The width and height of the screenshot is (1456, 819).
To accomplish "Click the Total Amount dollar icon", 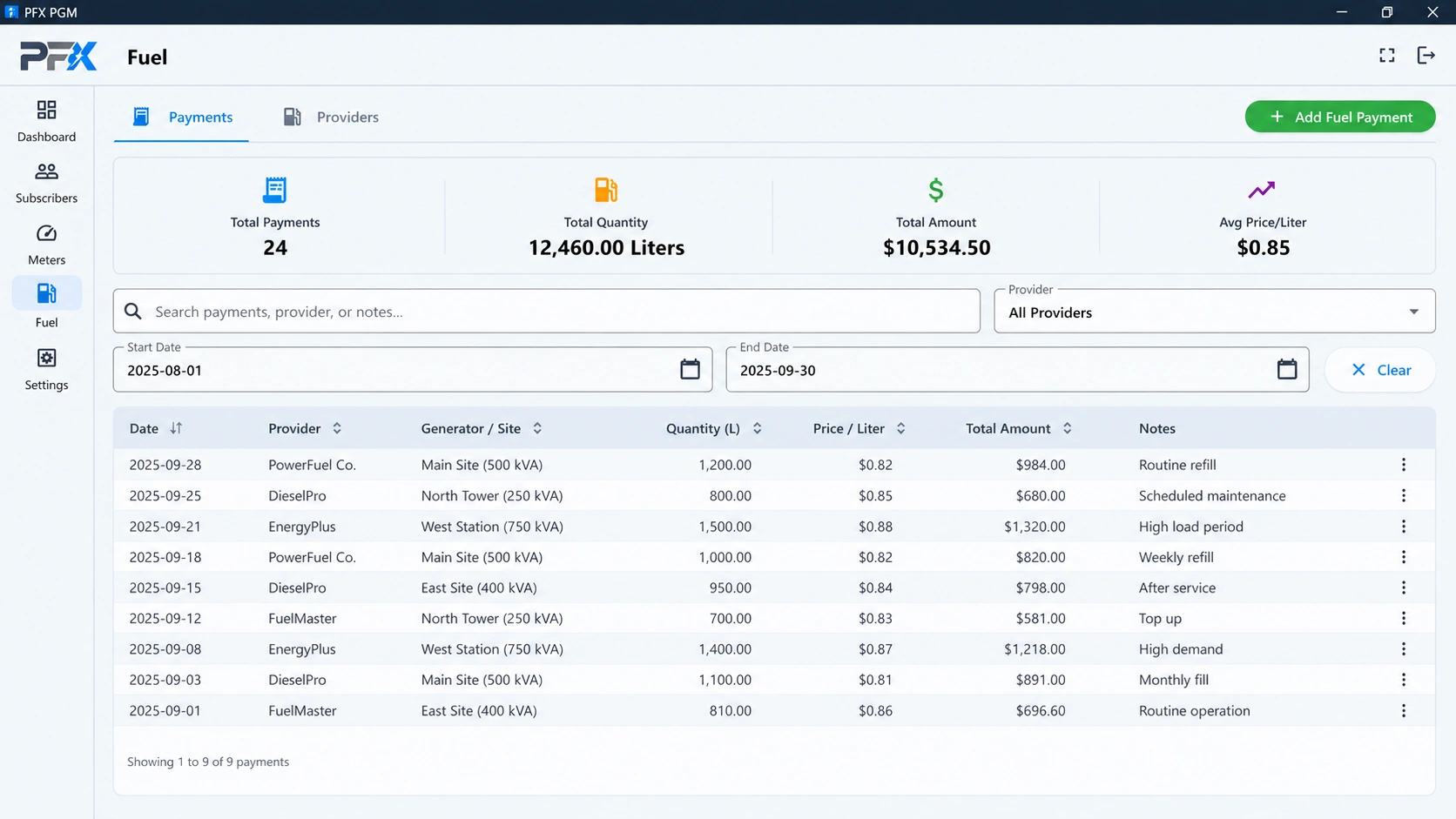I will (x=936, y=190).
